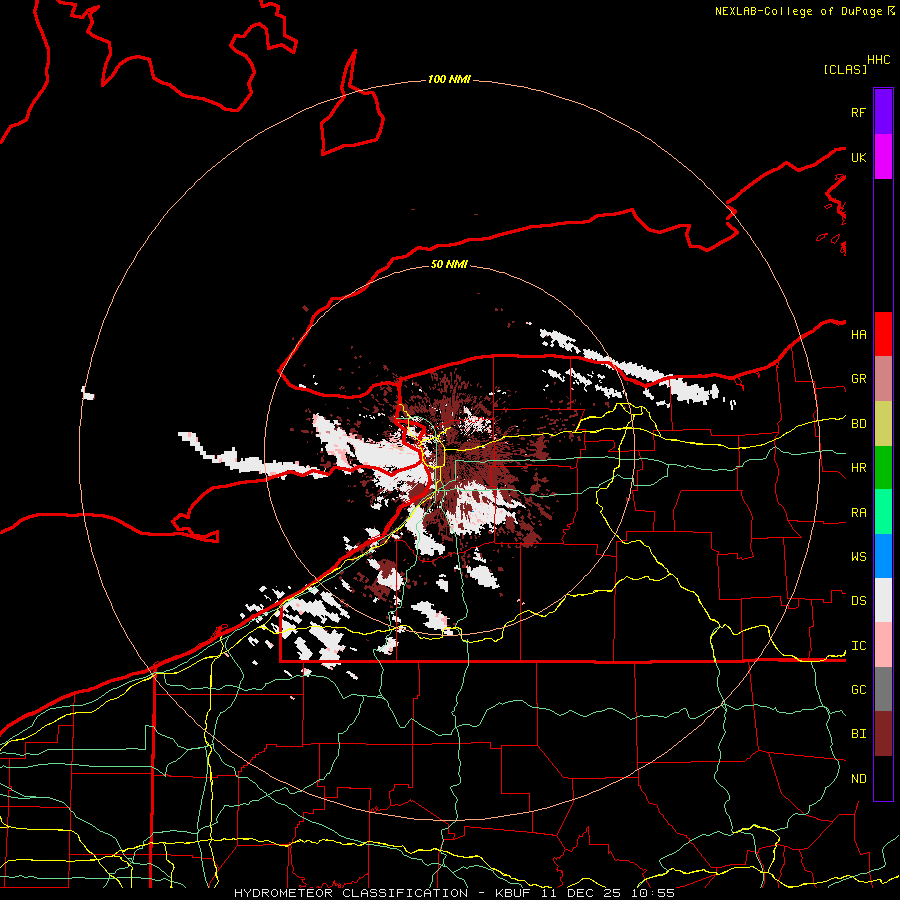Select the GR salmon legend swatch
900x900 pixels.
pos(883,379)
